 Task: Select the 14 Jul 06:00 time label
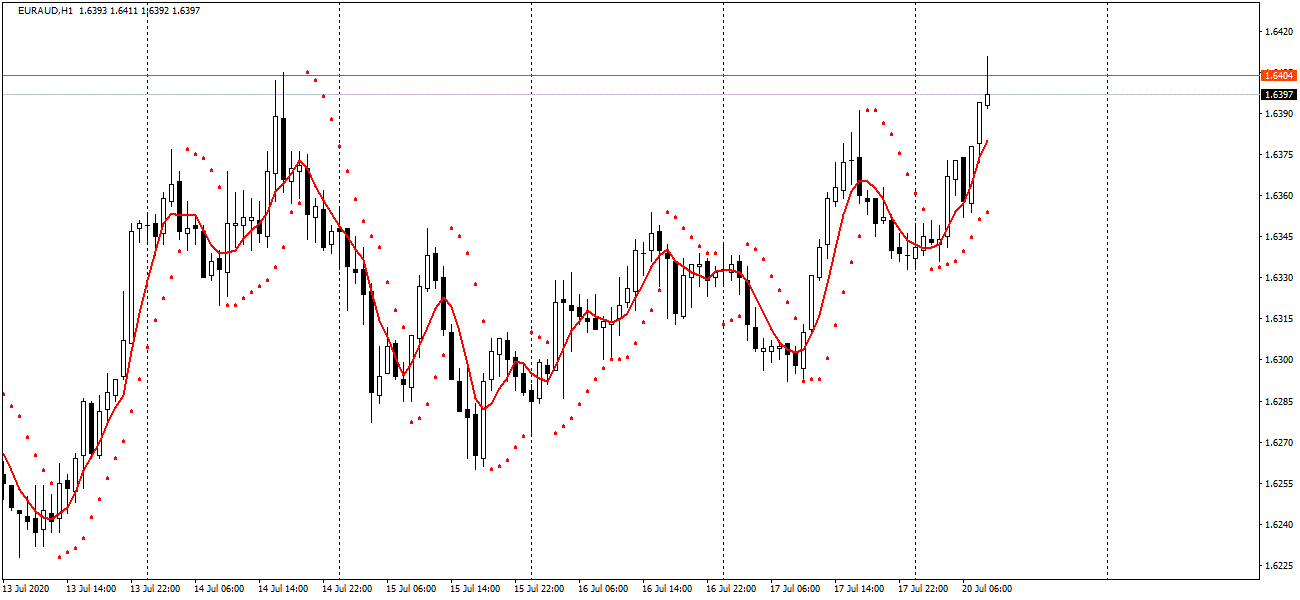point(219,589)
